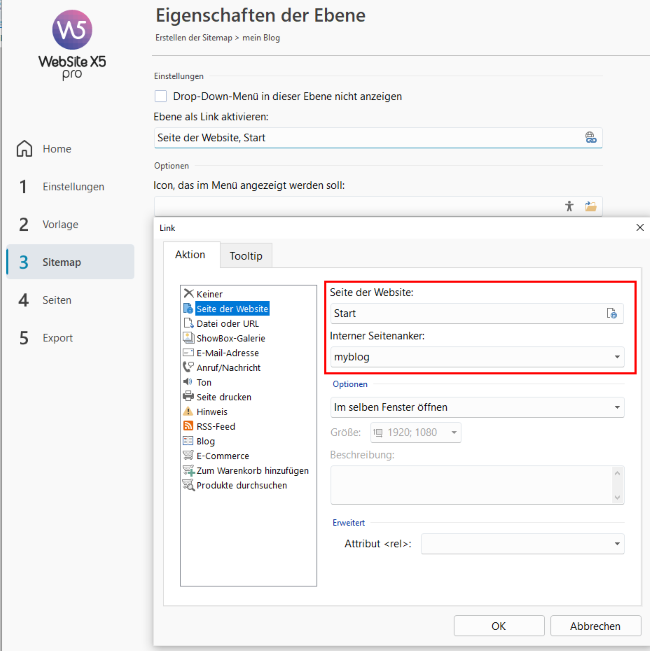Confirm the link with OK button

pos(499,626)
